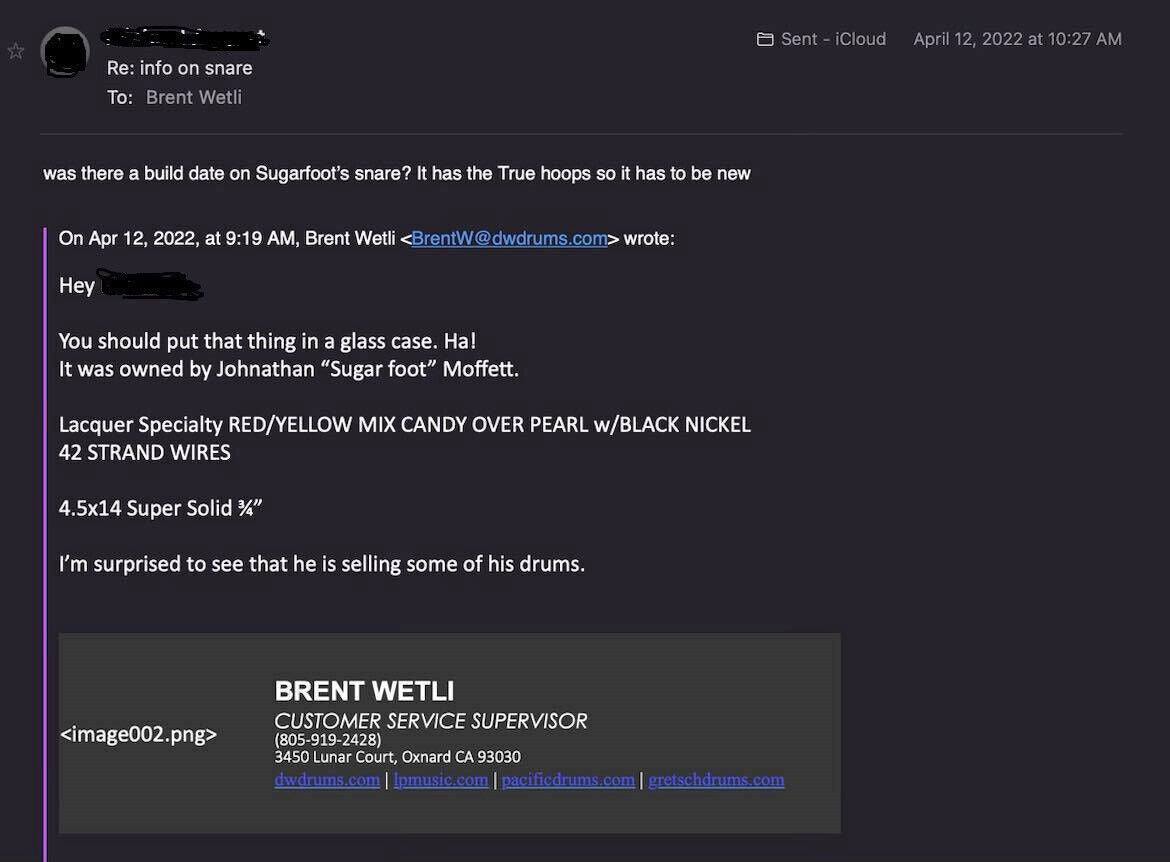
Task: Click the star icon beside the sender
Action: click(16, 51)
